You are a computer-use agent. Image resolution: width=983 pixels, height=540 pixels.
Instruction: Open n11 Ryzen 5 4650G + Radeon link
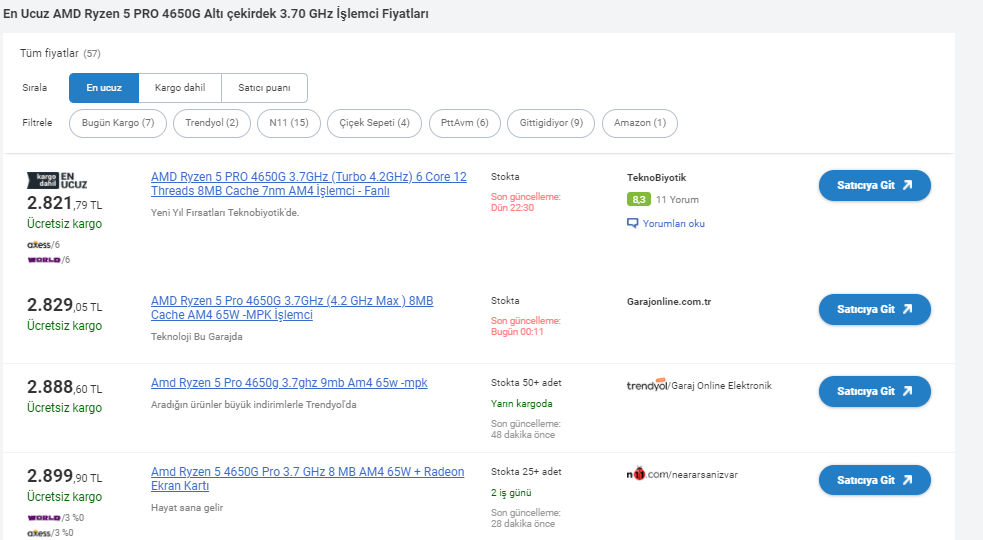tap(307, 479)
